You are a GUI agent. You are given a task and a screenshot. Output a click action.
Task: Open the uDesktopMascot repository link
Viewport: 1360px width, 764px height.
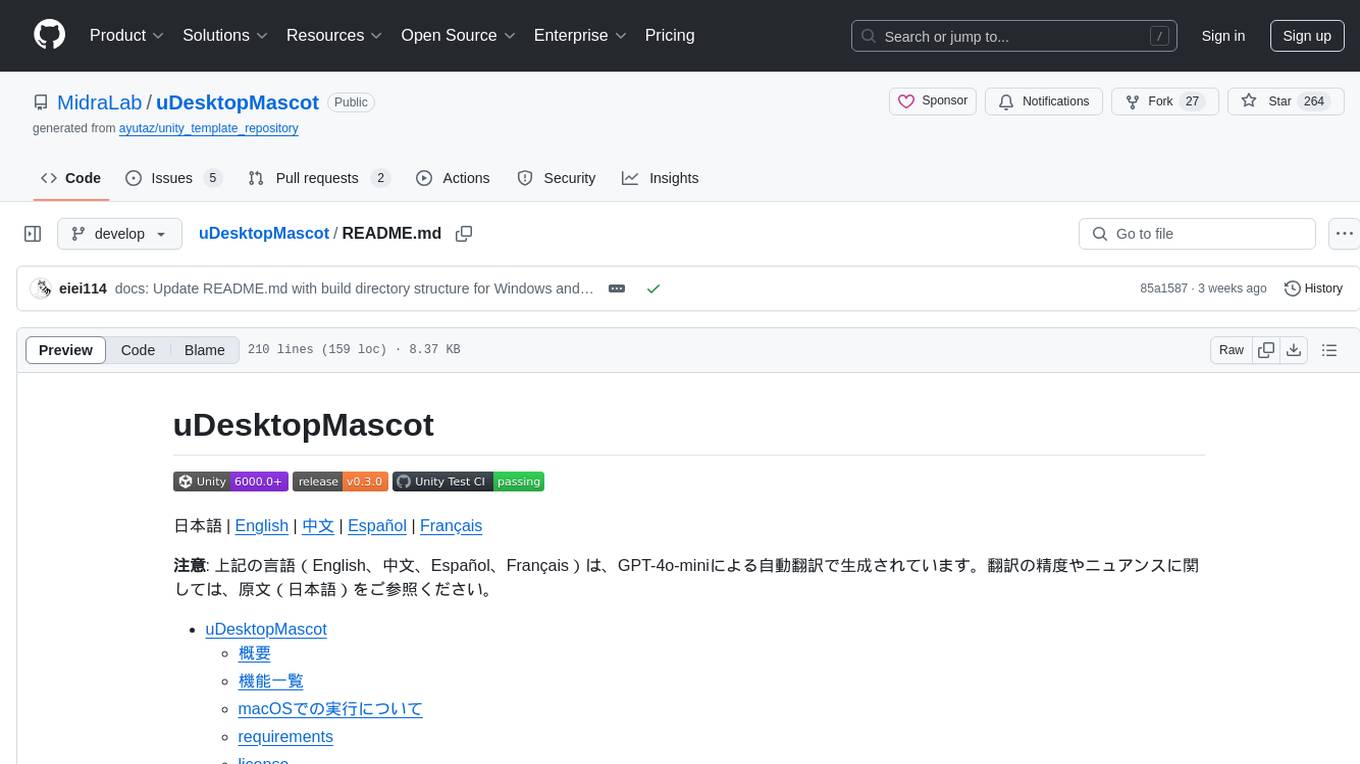tap(237, 102)
